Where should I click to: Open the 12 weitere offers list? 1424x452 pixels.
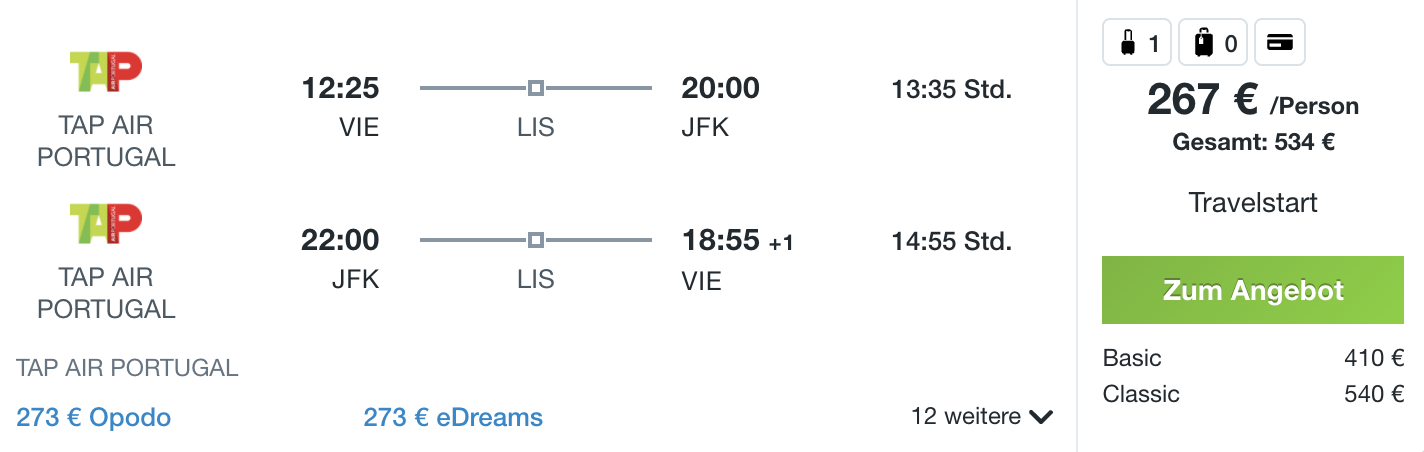pos(982,416)
